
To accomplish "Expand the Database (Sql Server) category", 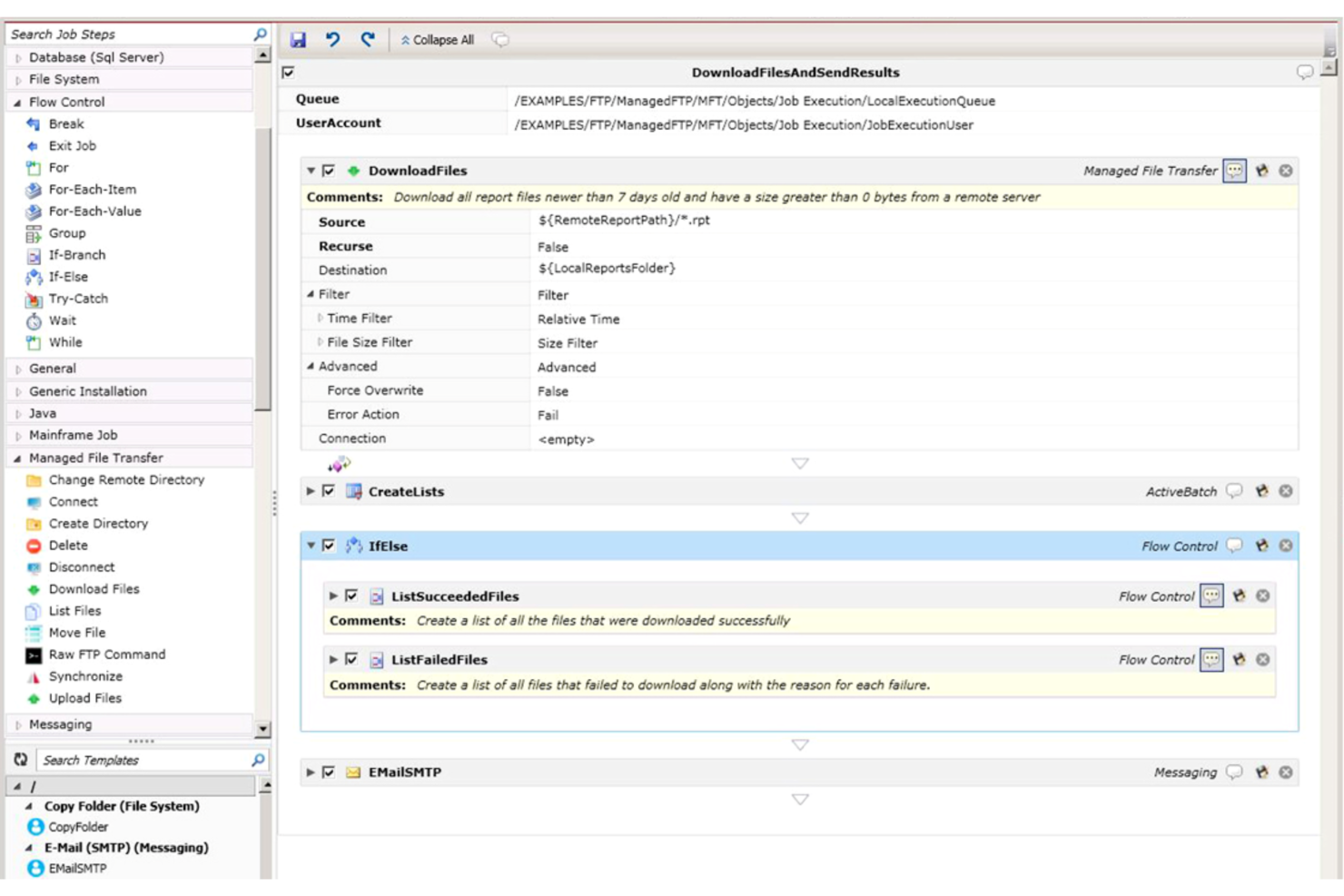I will 18,57.
